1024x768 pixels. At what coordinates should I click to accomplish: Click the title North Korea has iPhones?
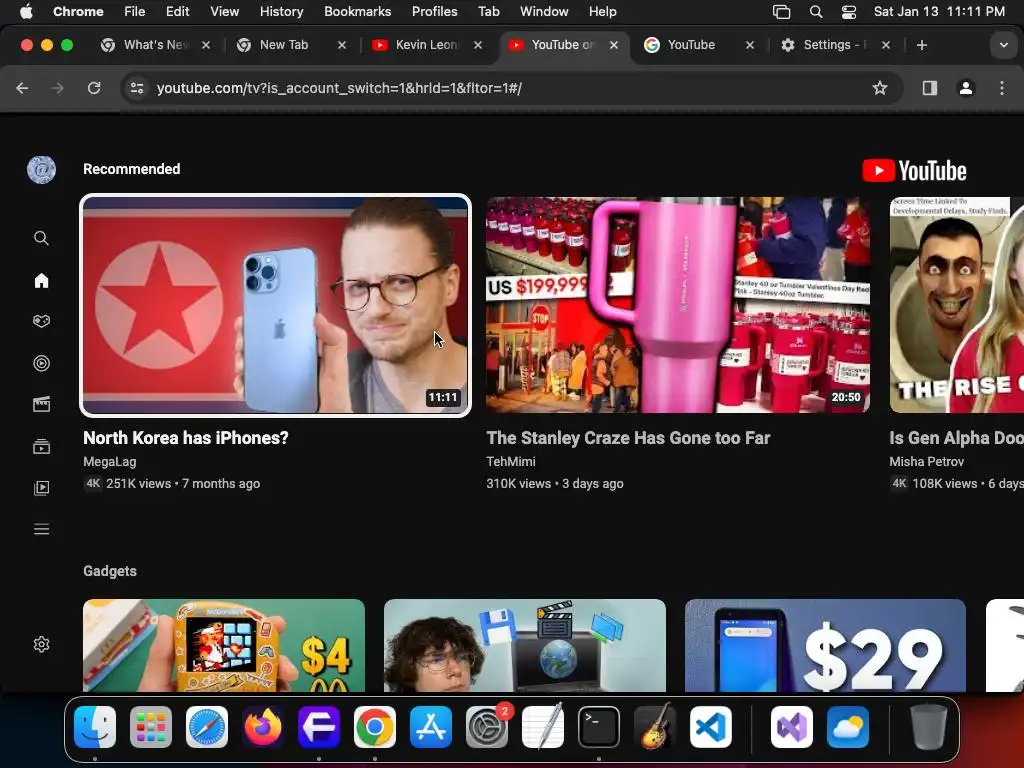click(185, 438)
